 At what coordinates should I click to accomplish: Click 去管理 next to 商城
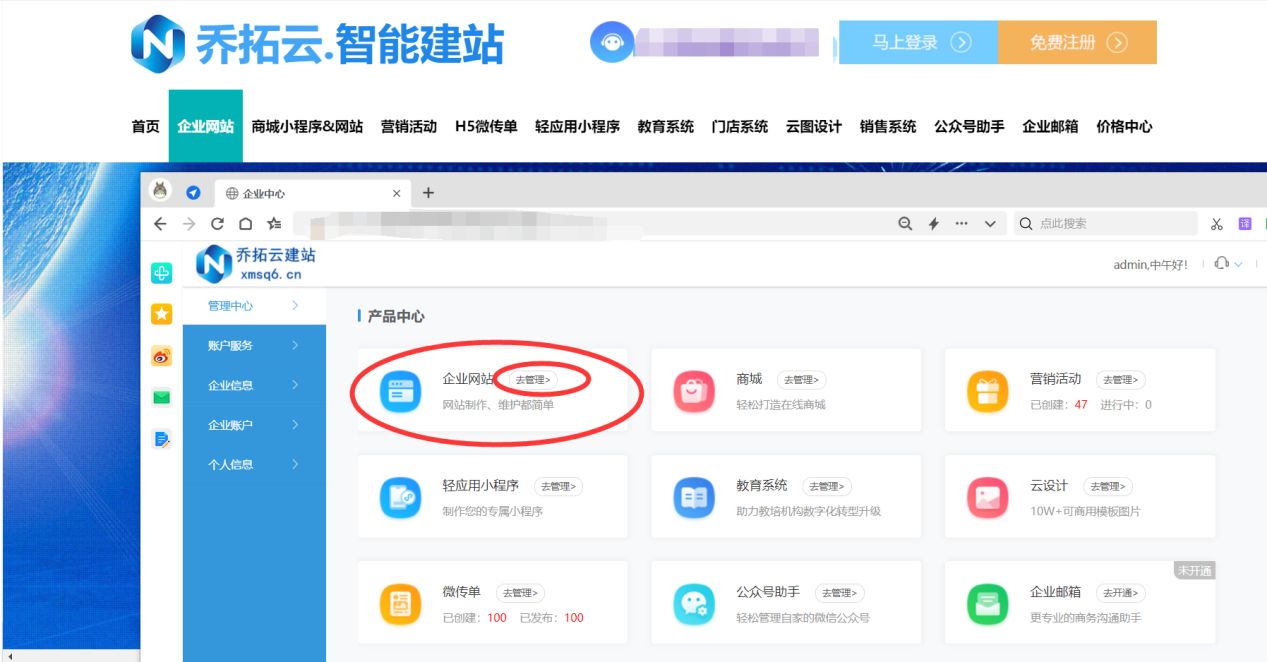(801, 380)
